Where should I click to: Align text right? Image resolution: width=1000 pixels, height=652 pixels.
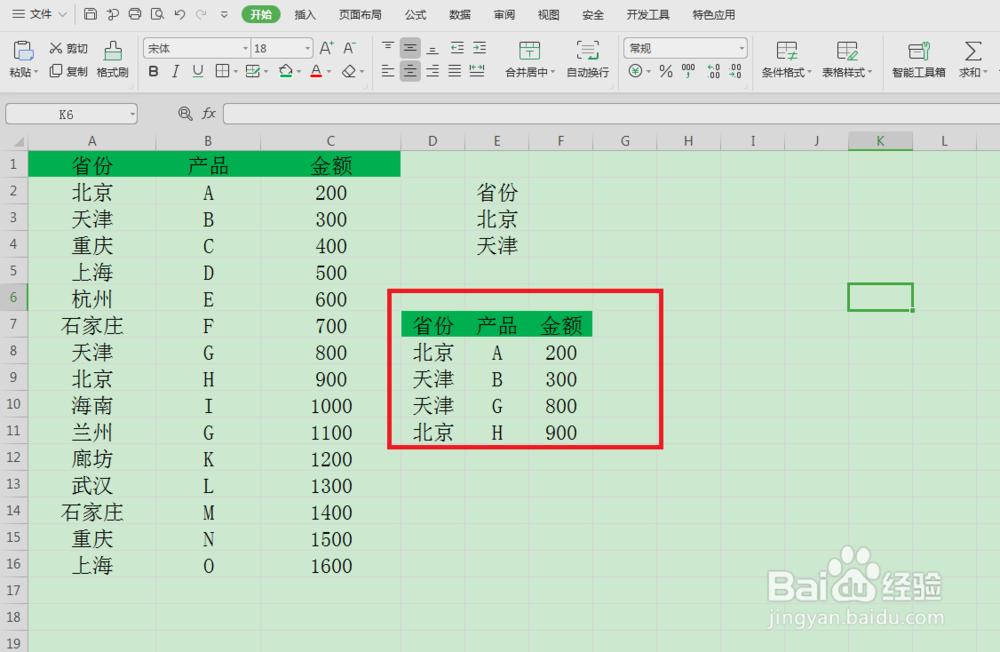(x=432, y=71)
